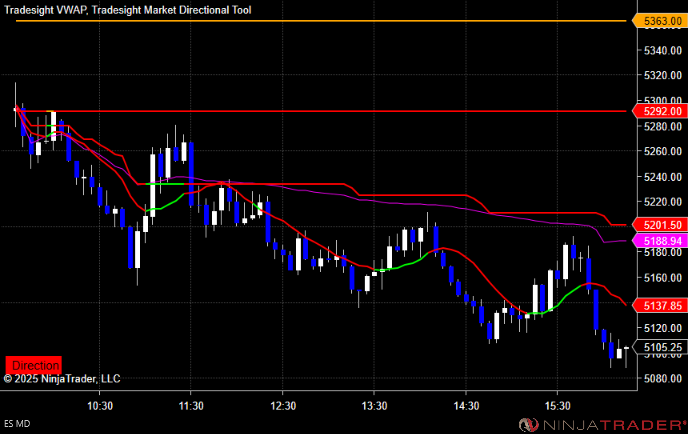This screenshot has height=434, width=688.
Task: Click the current price label 5105.25
Action: tap(659, 347)
